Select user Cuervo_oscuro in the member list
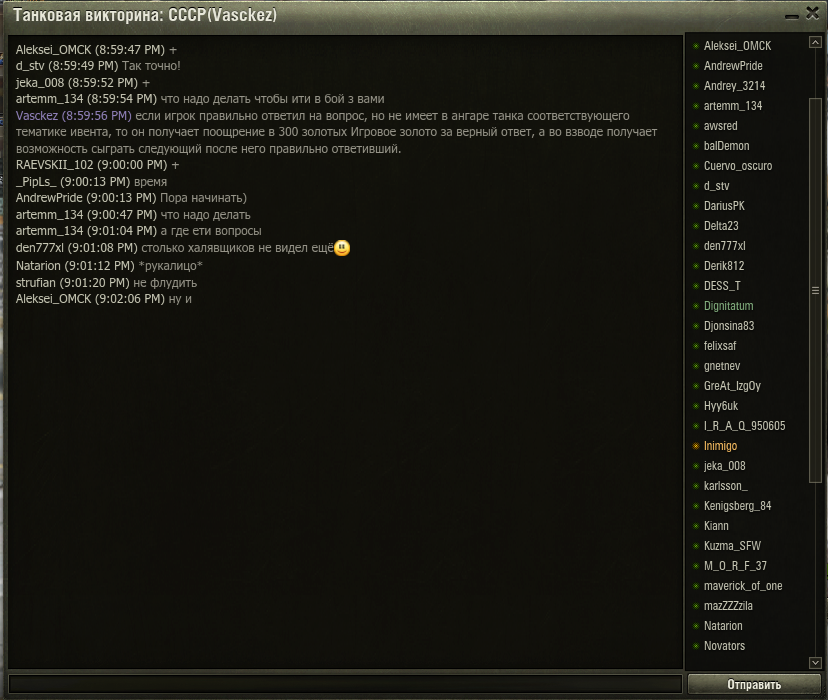The width and height of the screenshot is (828, 700). [738, 166]
